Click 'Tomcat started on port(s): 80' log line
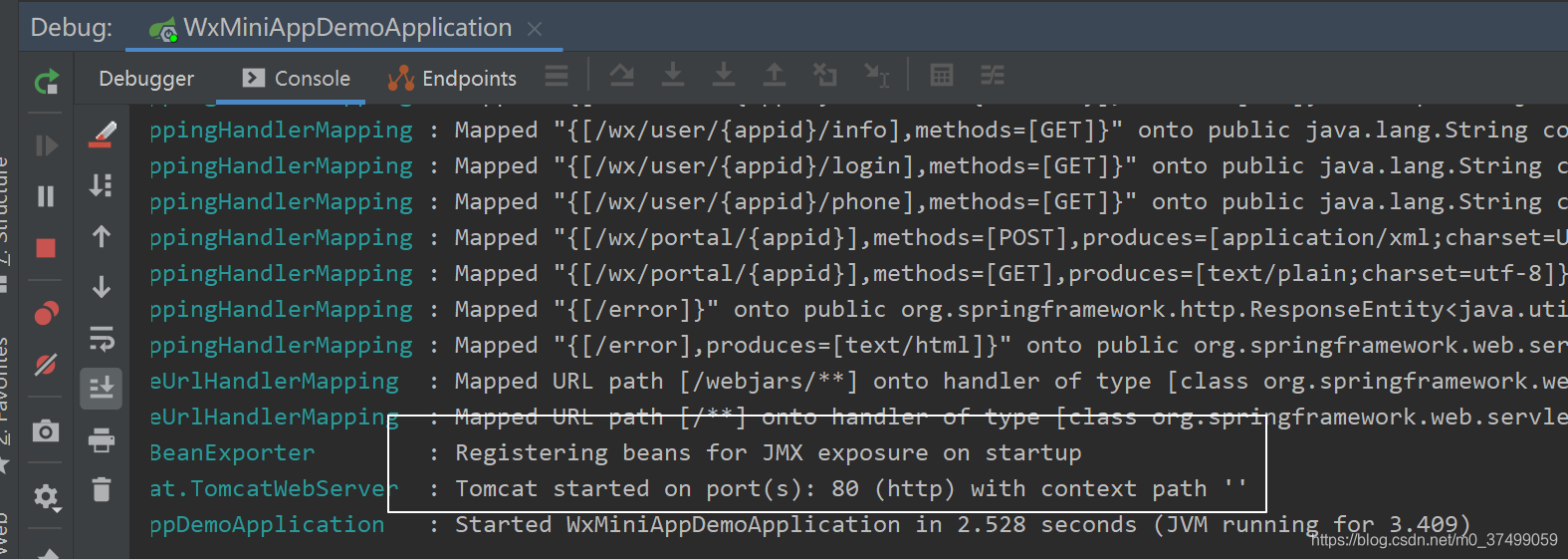Screen dimensions: 1568x559 851,489
